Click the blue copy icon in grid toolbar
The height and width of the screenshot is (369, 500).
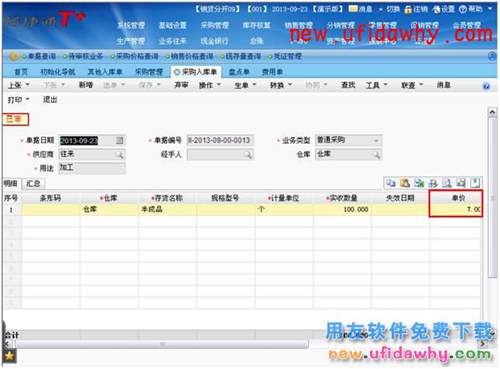click(391, 183)
